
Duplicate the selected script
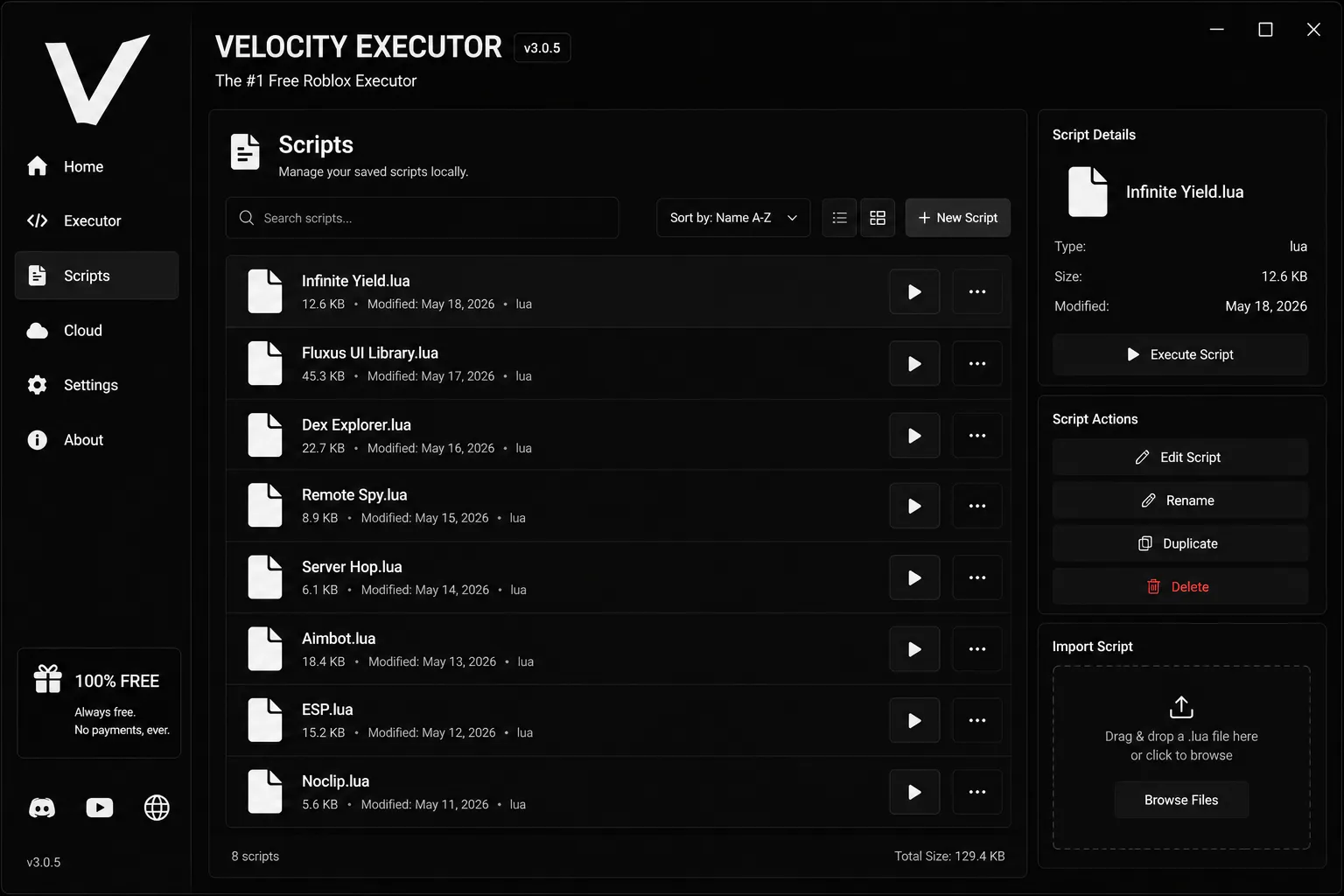(1180, 543)
